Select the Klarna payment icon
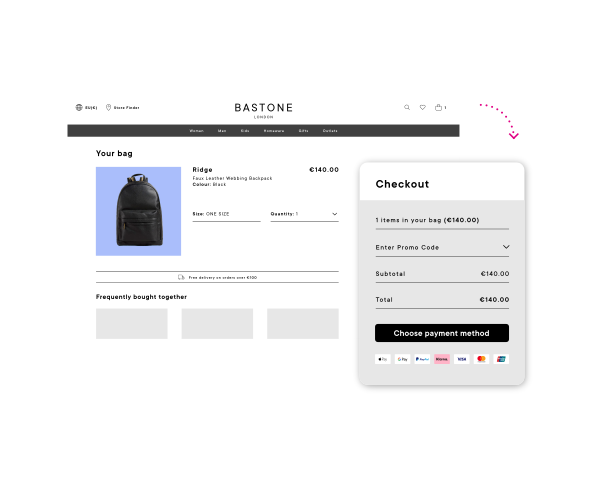This screenshot has height=480, width=592. tap(442, 359)
